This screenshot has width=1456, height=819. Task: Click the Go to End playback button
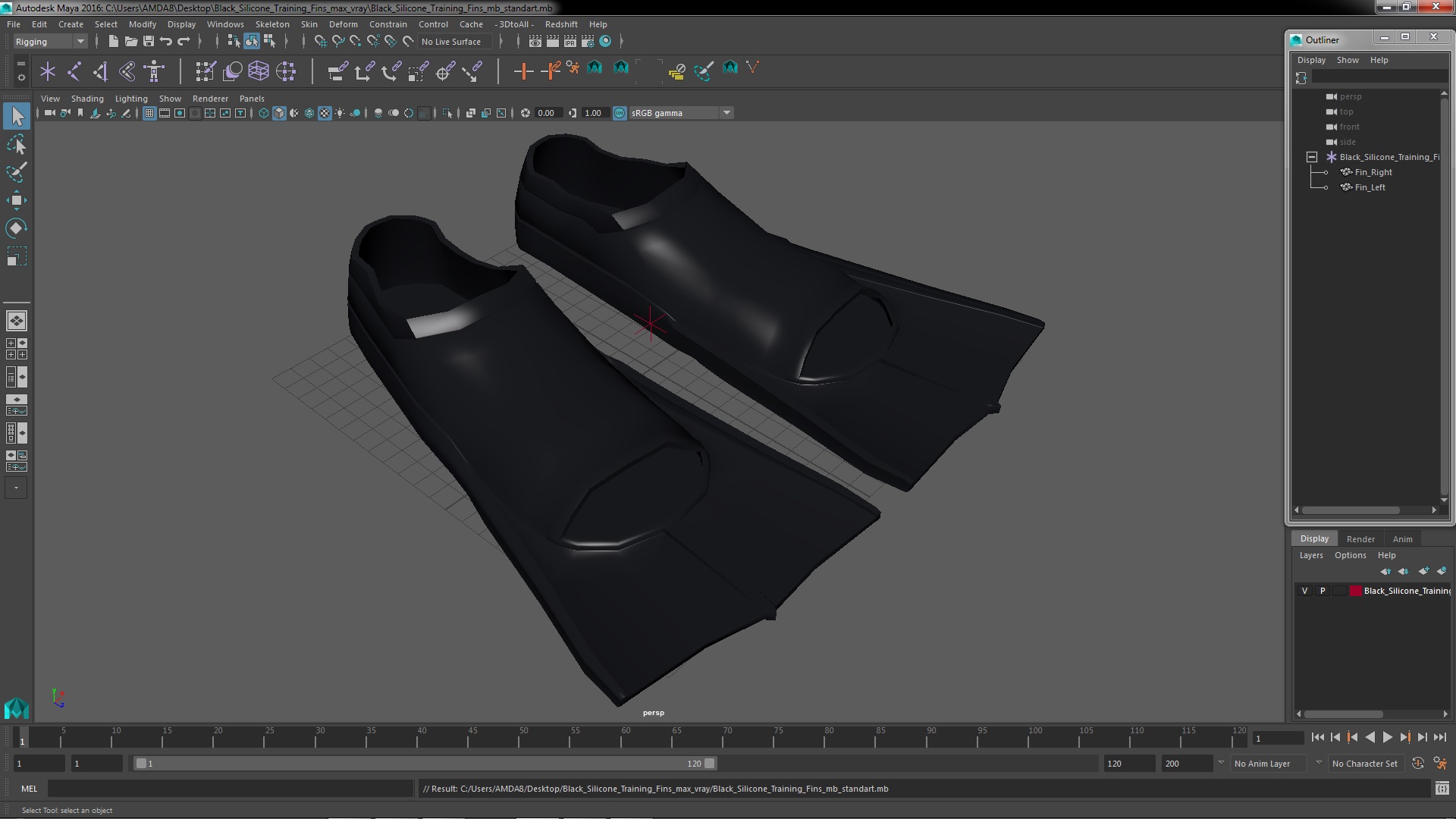tap(1440, 737)
